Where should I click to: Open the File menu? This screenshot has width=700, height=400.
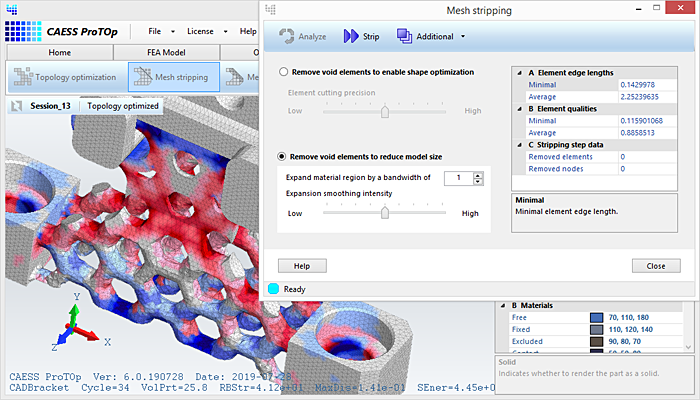[x=154, y=31]
